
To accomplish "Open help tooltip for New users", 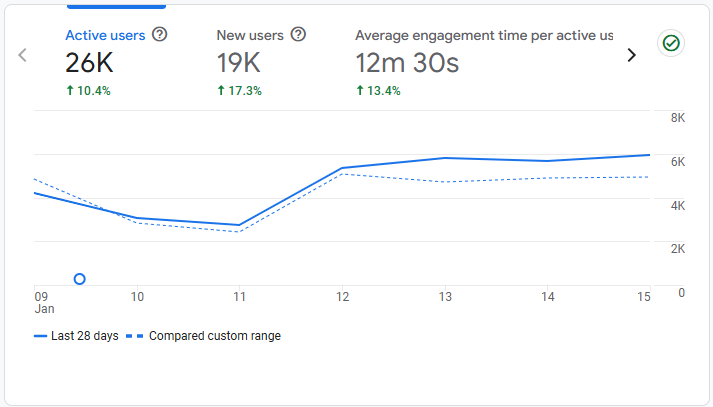I will click(297, 35).
